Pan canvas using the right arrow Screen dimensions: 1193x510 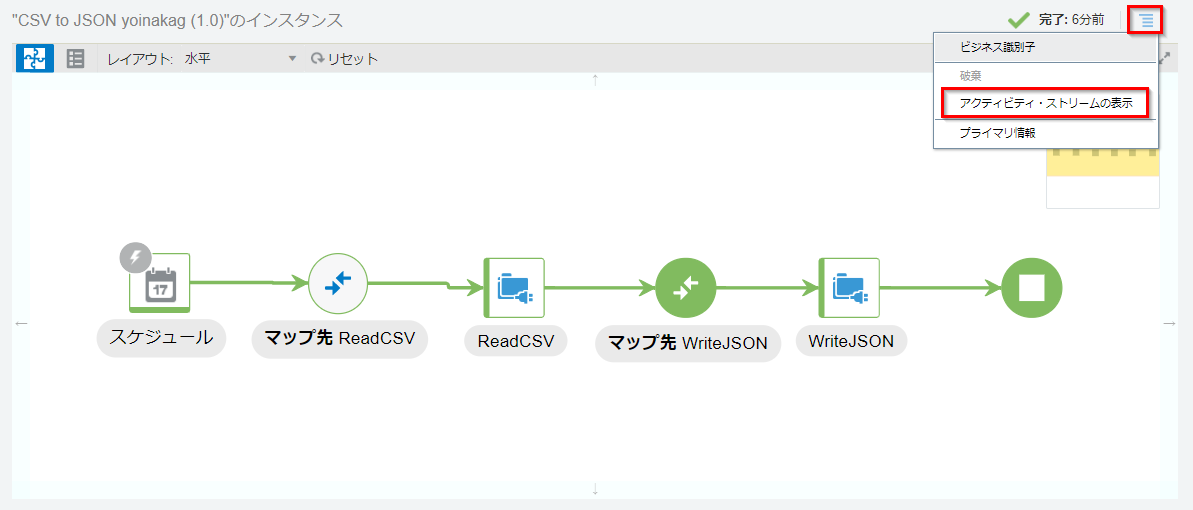1170,323
